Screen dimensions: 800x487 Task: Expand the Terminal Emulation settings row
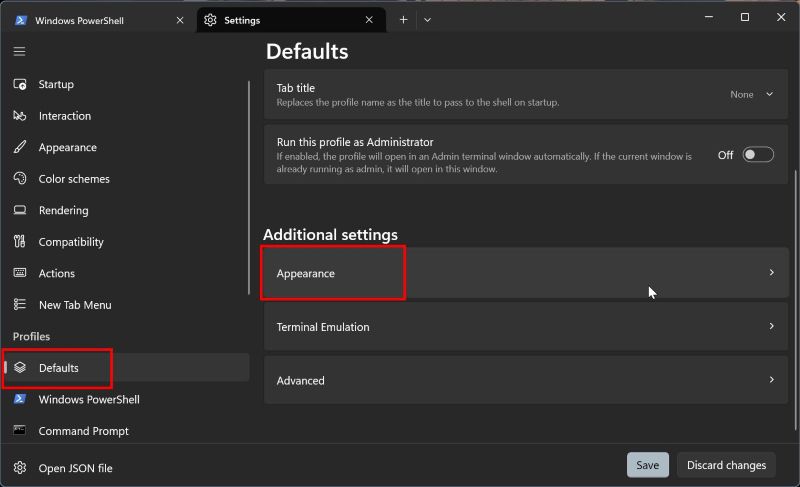[x=520, y=327]
